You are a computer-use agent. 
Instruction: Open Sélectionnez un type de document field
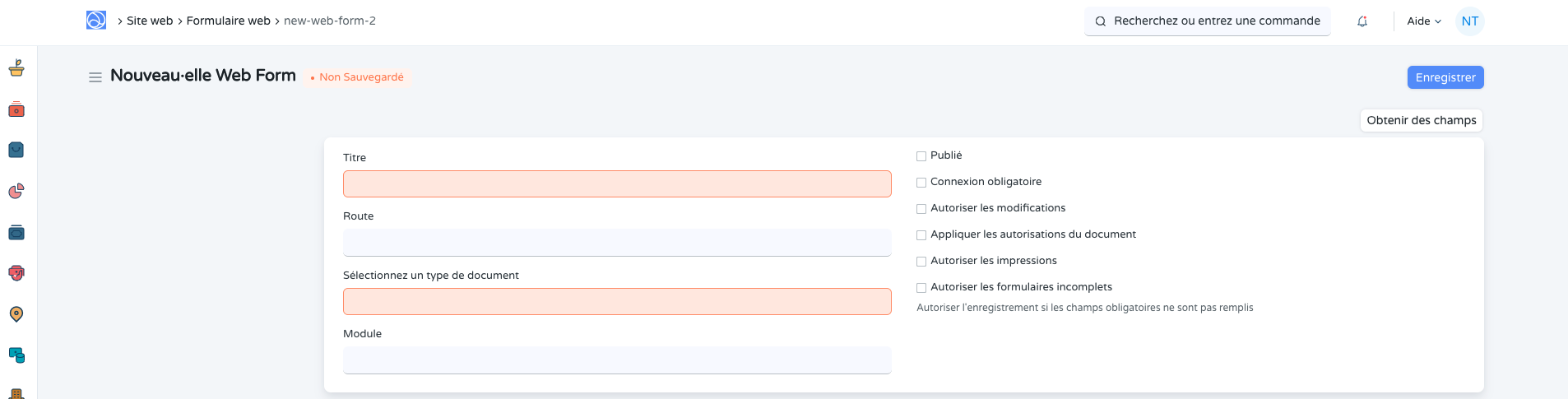(617, 302)
